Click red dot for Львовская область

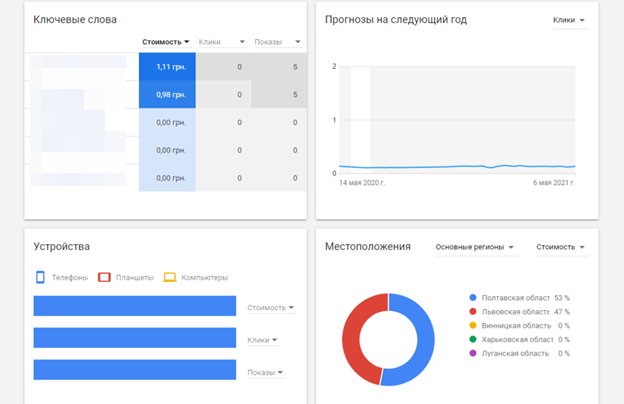(472, 312)
